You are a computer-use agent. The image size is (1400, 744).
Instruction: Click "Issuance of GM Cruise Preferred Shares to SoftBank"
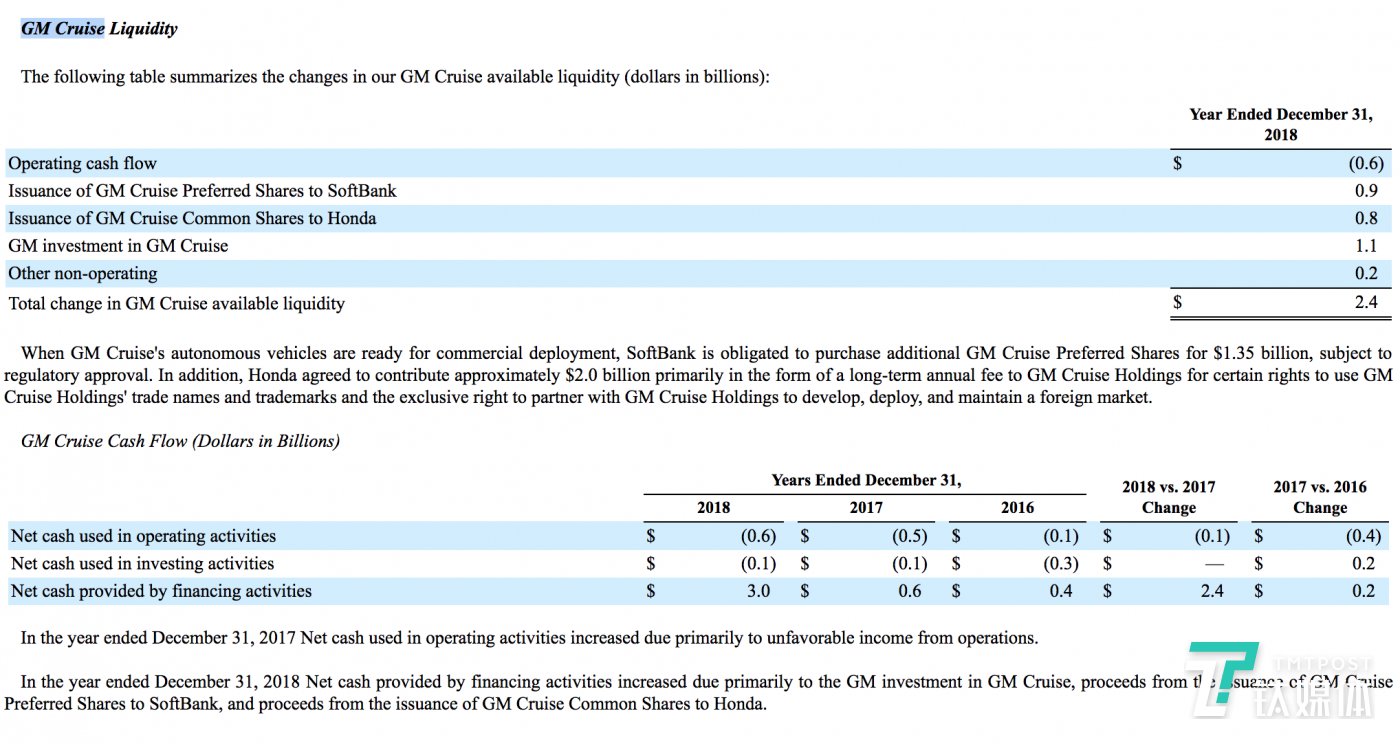click(x=202, y=190)
